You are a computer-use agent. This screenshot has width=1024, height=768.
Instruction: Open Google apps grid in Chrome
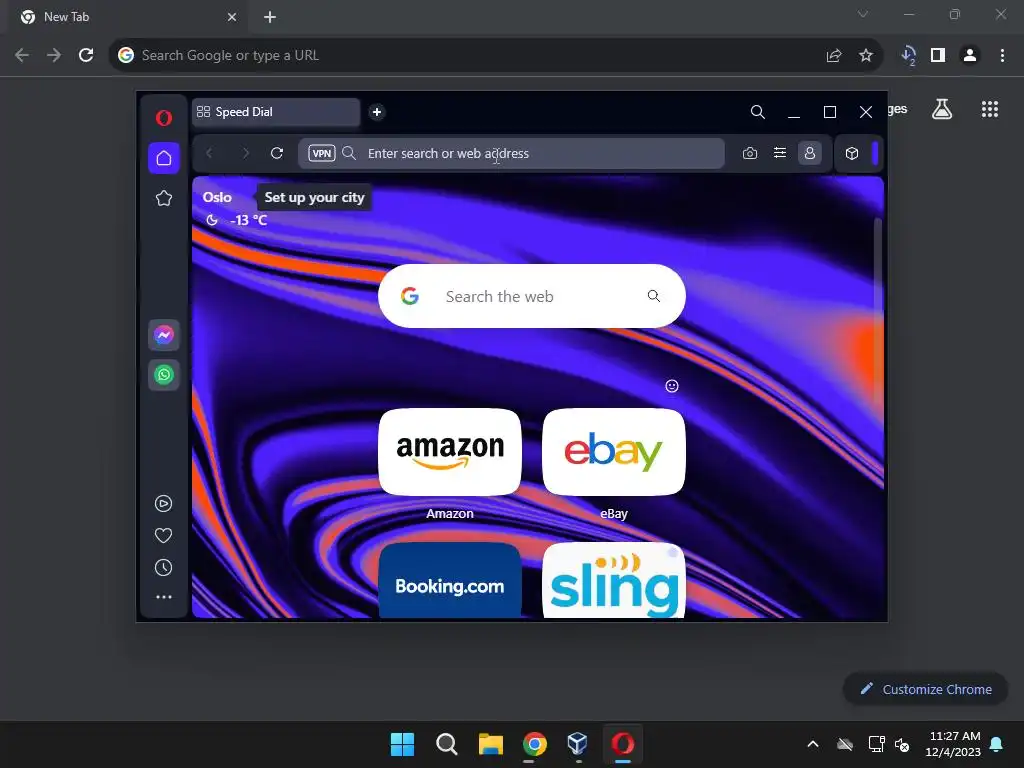click(x=990, y=109)
